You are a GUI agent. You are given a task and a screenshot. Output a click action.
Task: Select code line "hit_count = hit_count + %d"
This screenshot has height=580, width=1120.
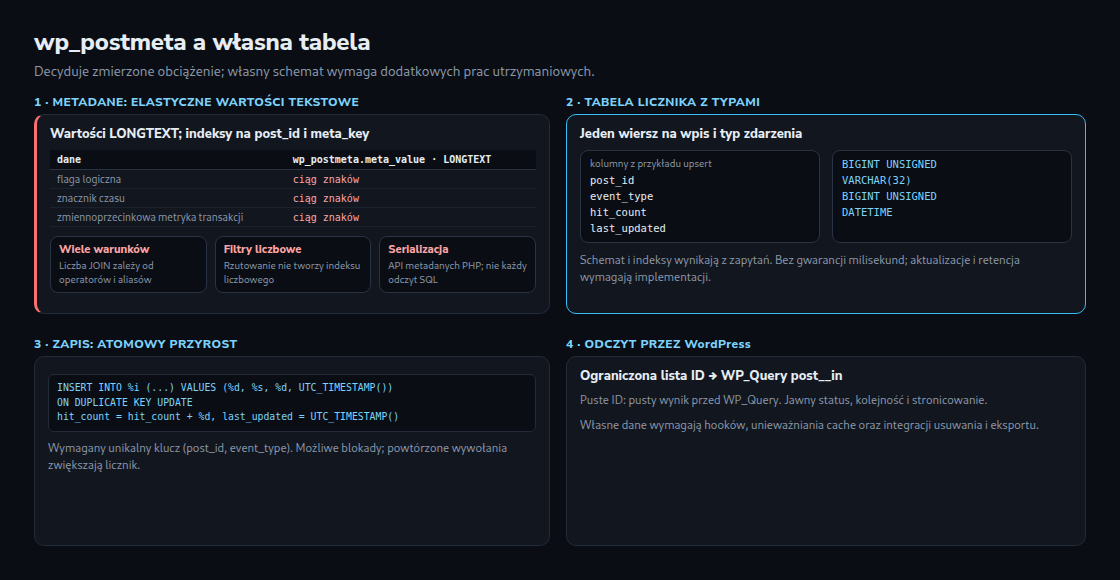click(x=228, y=416)
